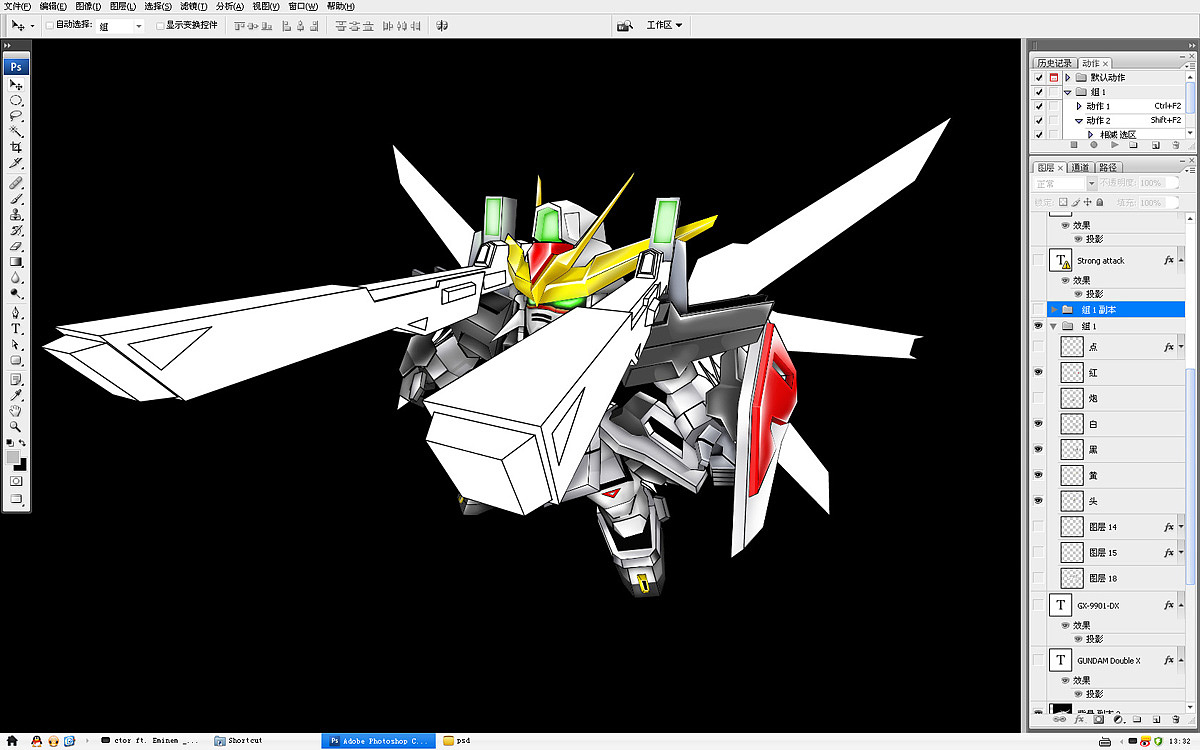Select the Crop tool
Viewport: 1200px width, 750px height.
(x=16, y=147)
